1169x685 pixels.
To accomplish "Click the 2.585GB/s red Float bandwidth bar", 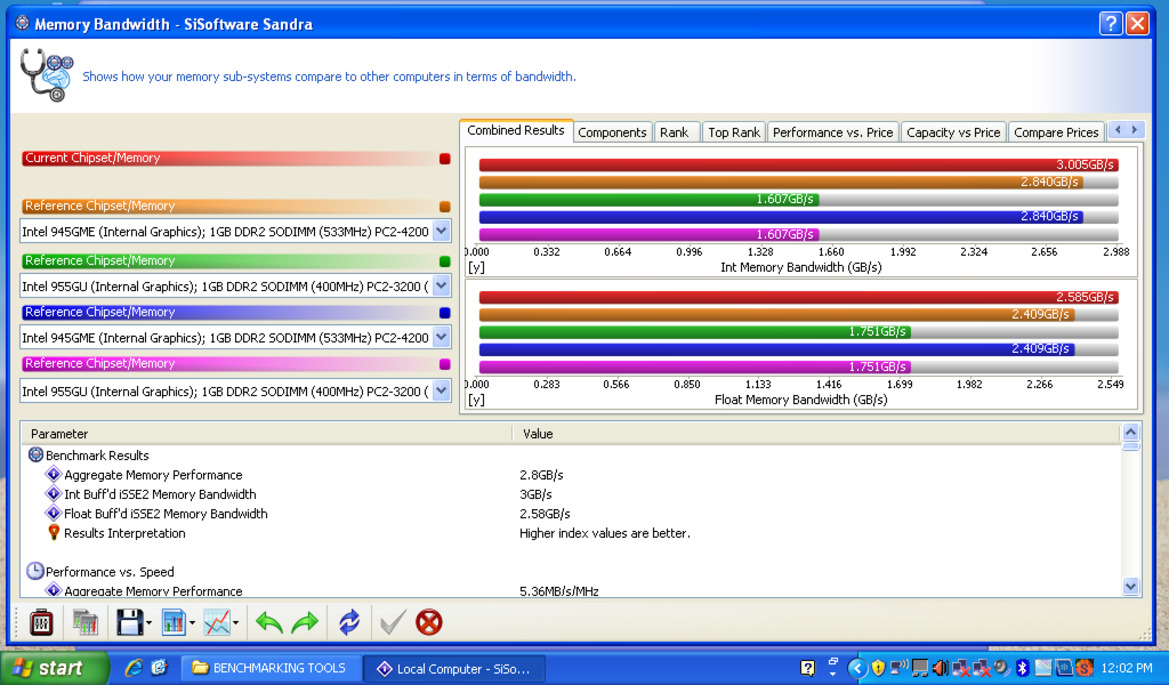I will pyautogui.click(x=798, y=297).
